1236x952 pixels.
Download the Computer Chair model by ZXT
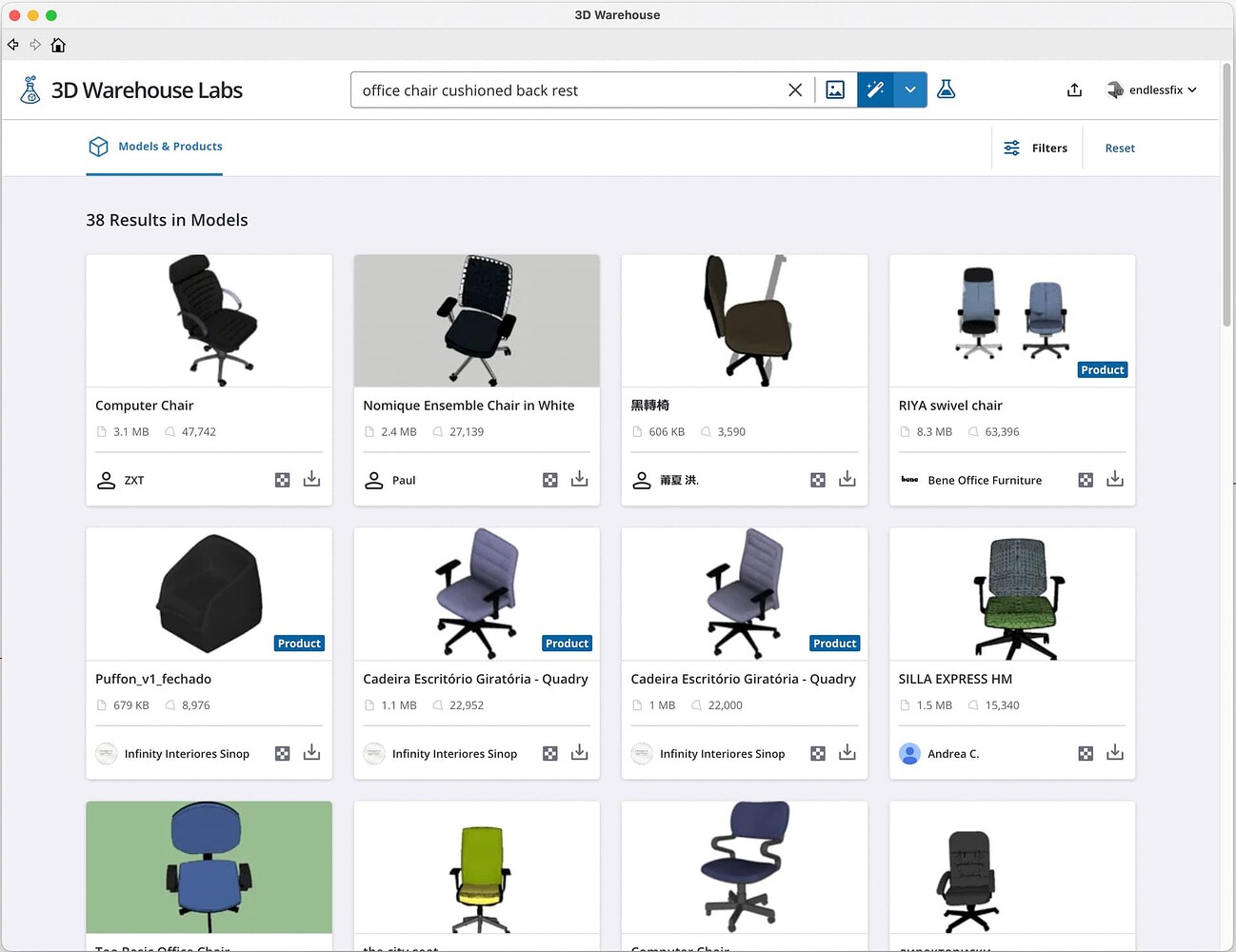311,479
